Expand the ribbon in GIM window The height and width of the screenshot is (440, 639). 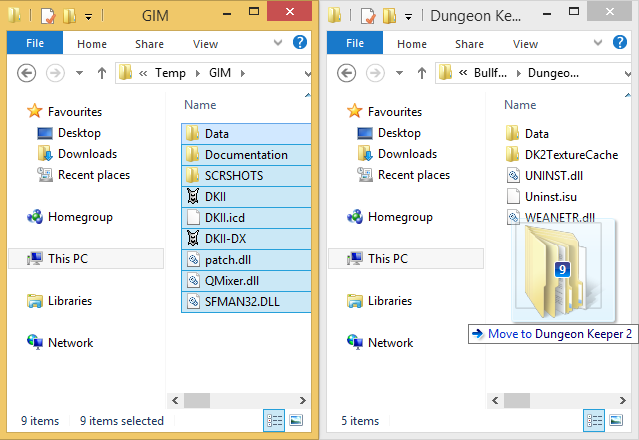click(x=278, y=43)
